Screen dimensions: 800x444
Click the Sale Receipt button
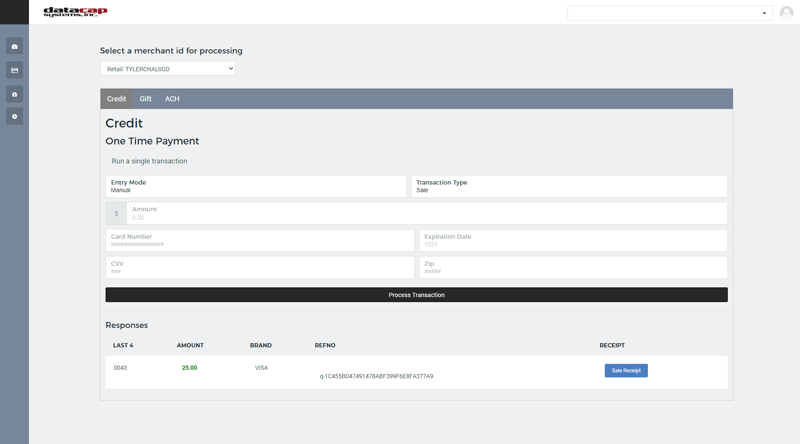click(x=626, y=370)
